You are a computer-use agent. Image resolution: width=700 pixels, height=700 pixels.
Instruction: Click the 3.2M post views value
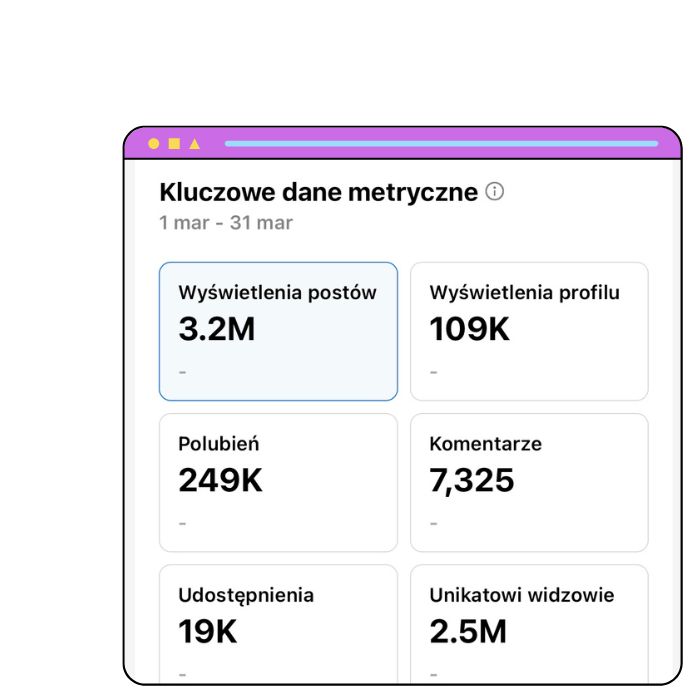point(217,329)
